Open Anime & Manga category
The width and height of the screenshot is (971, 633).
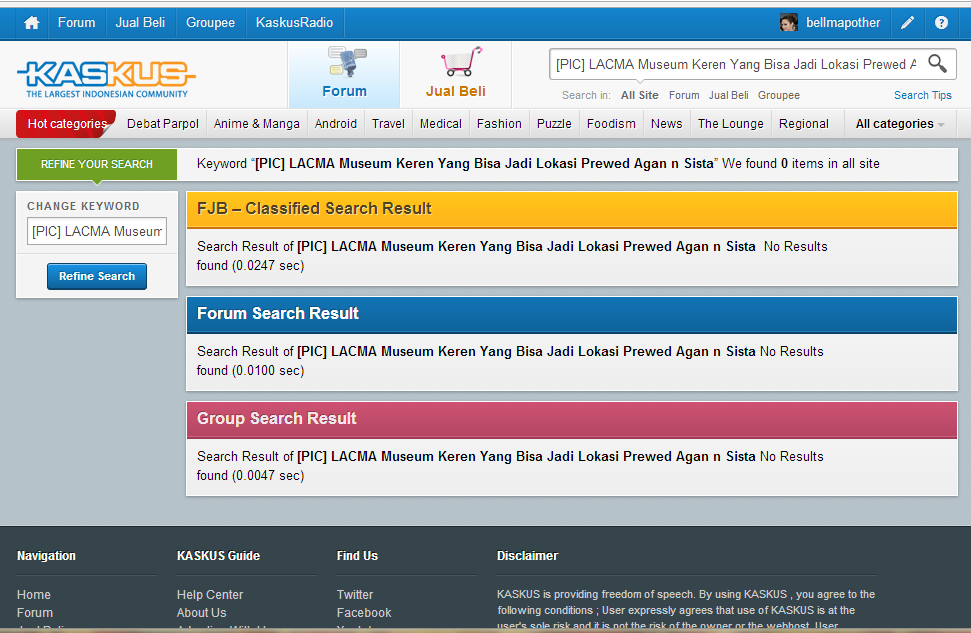click(256, 124)
